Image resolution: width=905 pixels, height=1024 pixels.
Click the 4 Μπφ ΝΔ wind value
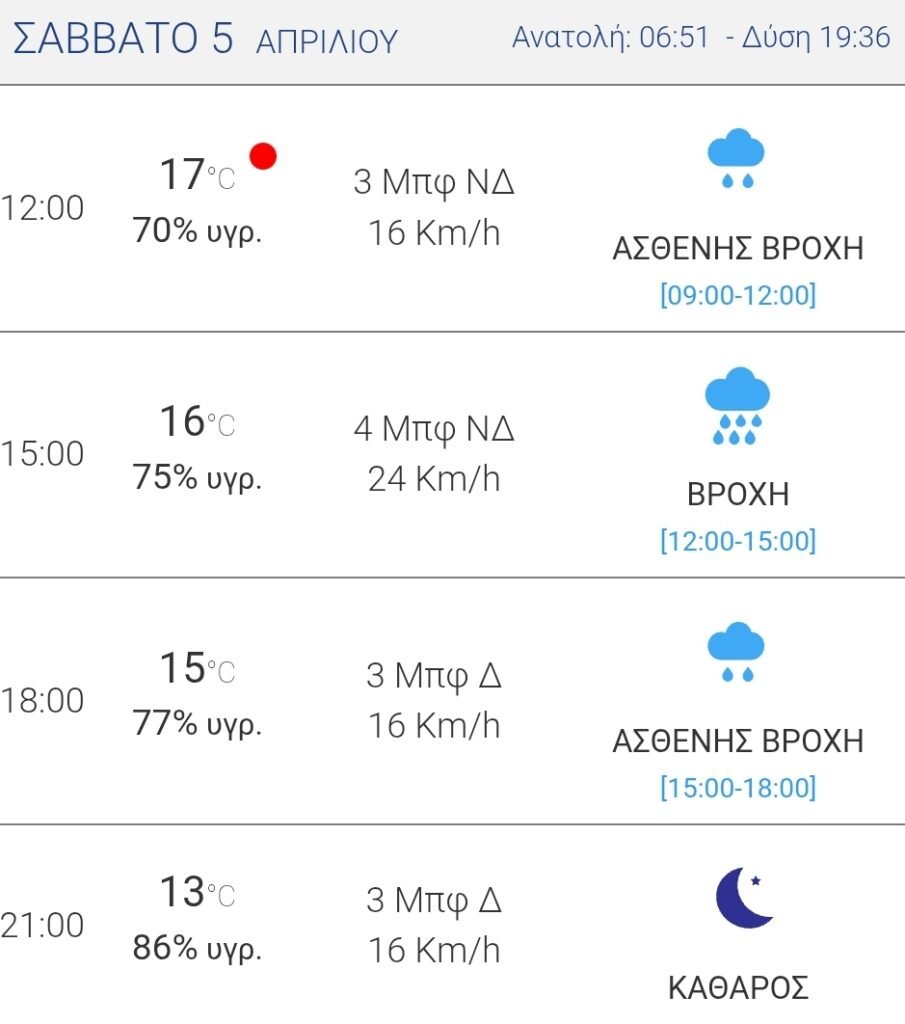(434, 430)
